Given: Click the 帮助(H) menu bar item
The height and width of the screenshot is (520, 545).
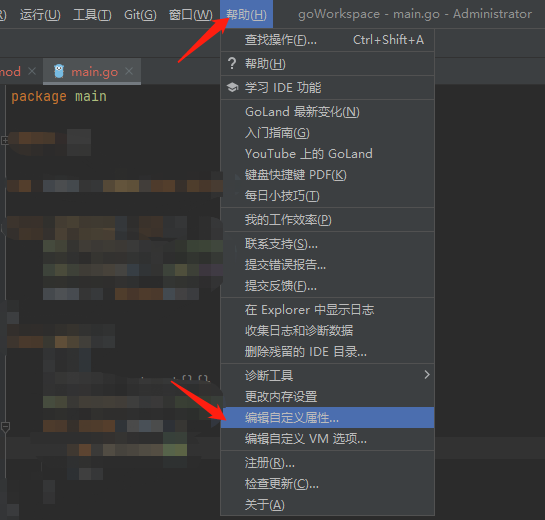Looking at the screenshot, I should pos(246,14).
